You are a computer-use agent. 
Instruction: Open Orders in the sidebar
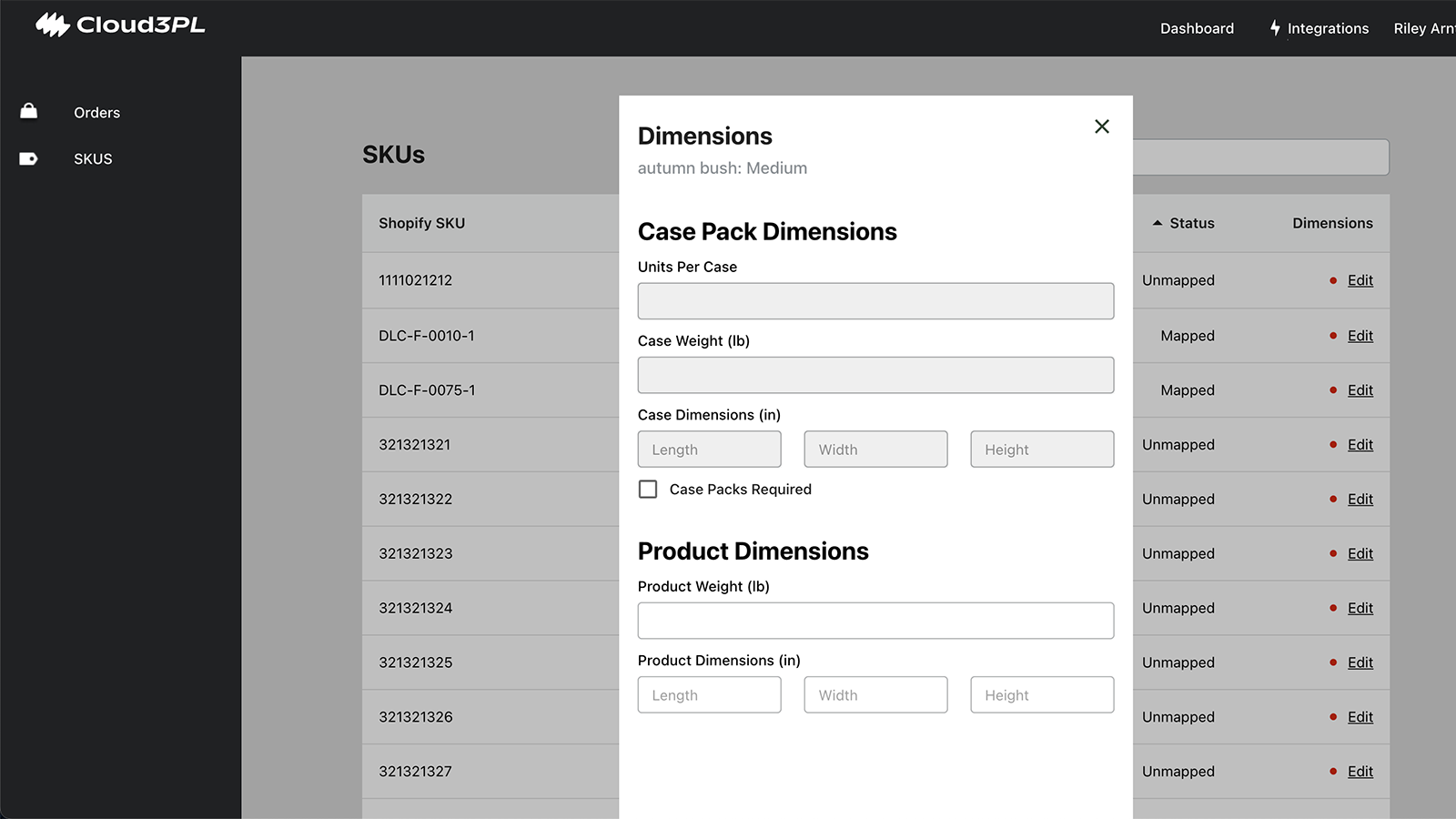coord(96,113)
